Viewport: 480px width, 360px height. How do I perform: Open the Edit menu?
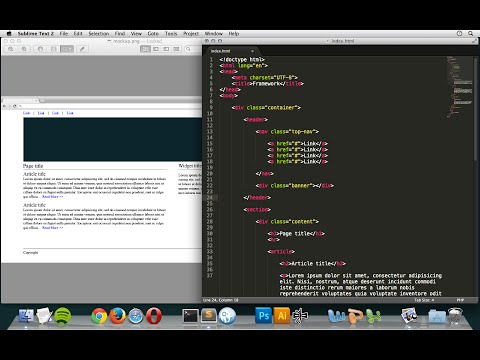pyautogui.click(x=78, y=34)
